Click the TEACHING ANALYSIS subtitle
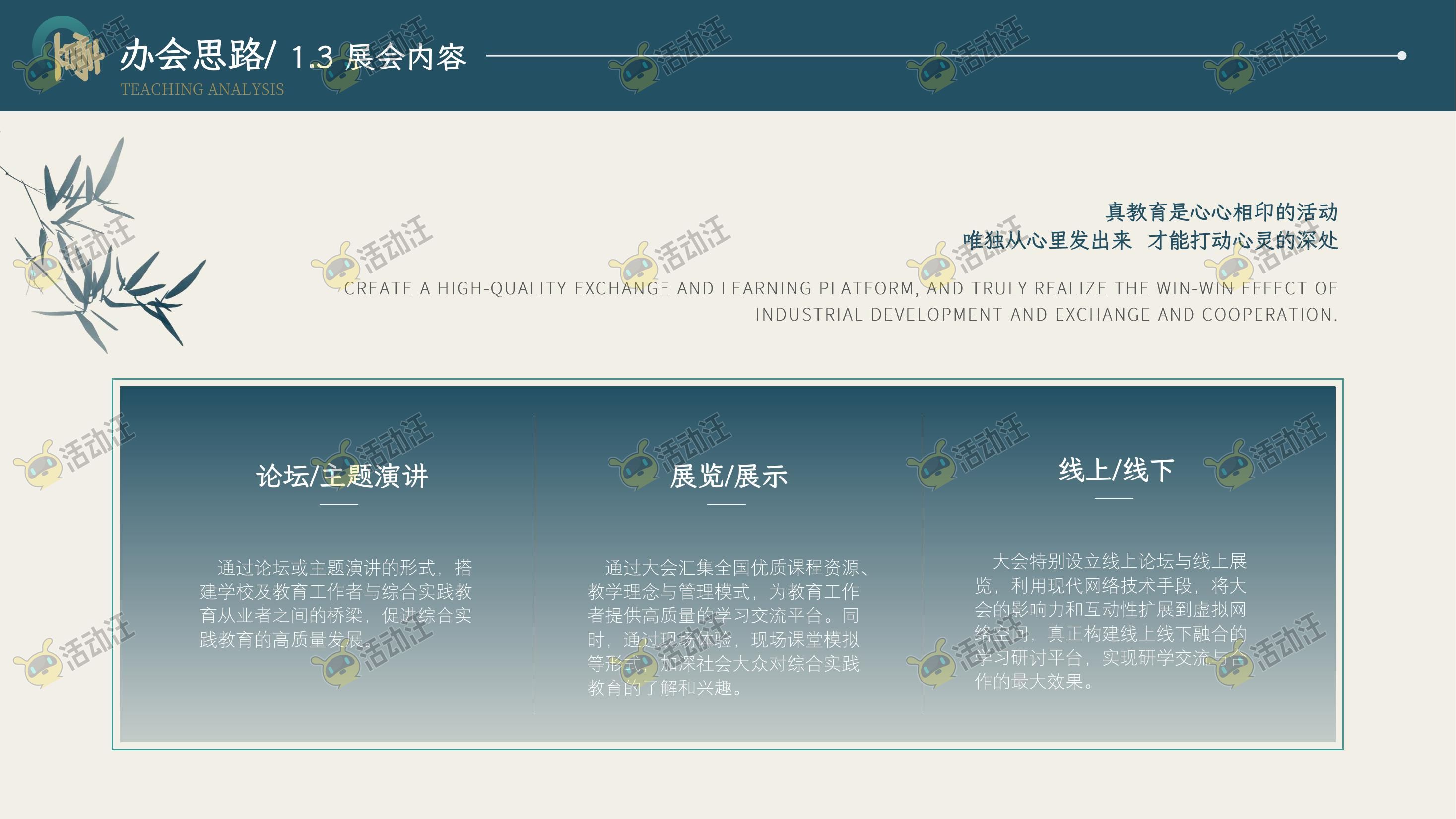 click(x=202, y=89)
